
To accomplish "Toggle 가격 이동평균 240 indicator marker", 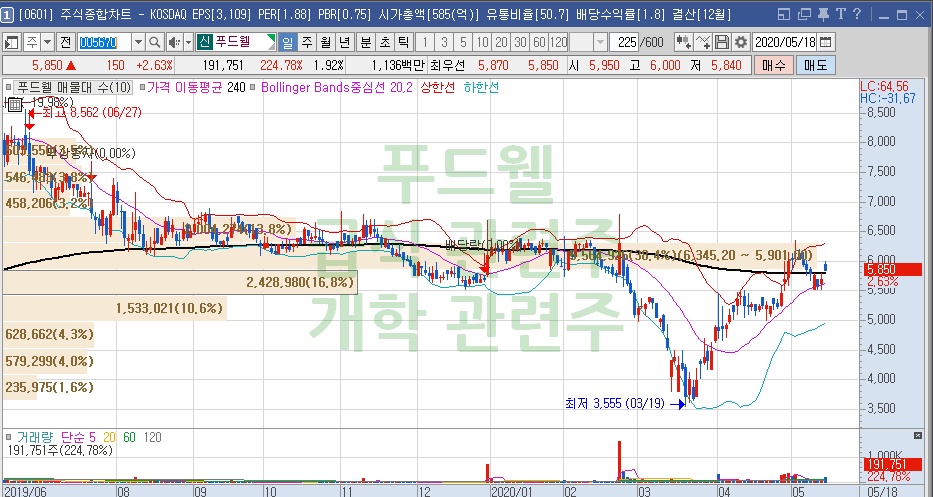I will (x=142, y=87).
